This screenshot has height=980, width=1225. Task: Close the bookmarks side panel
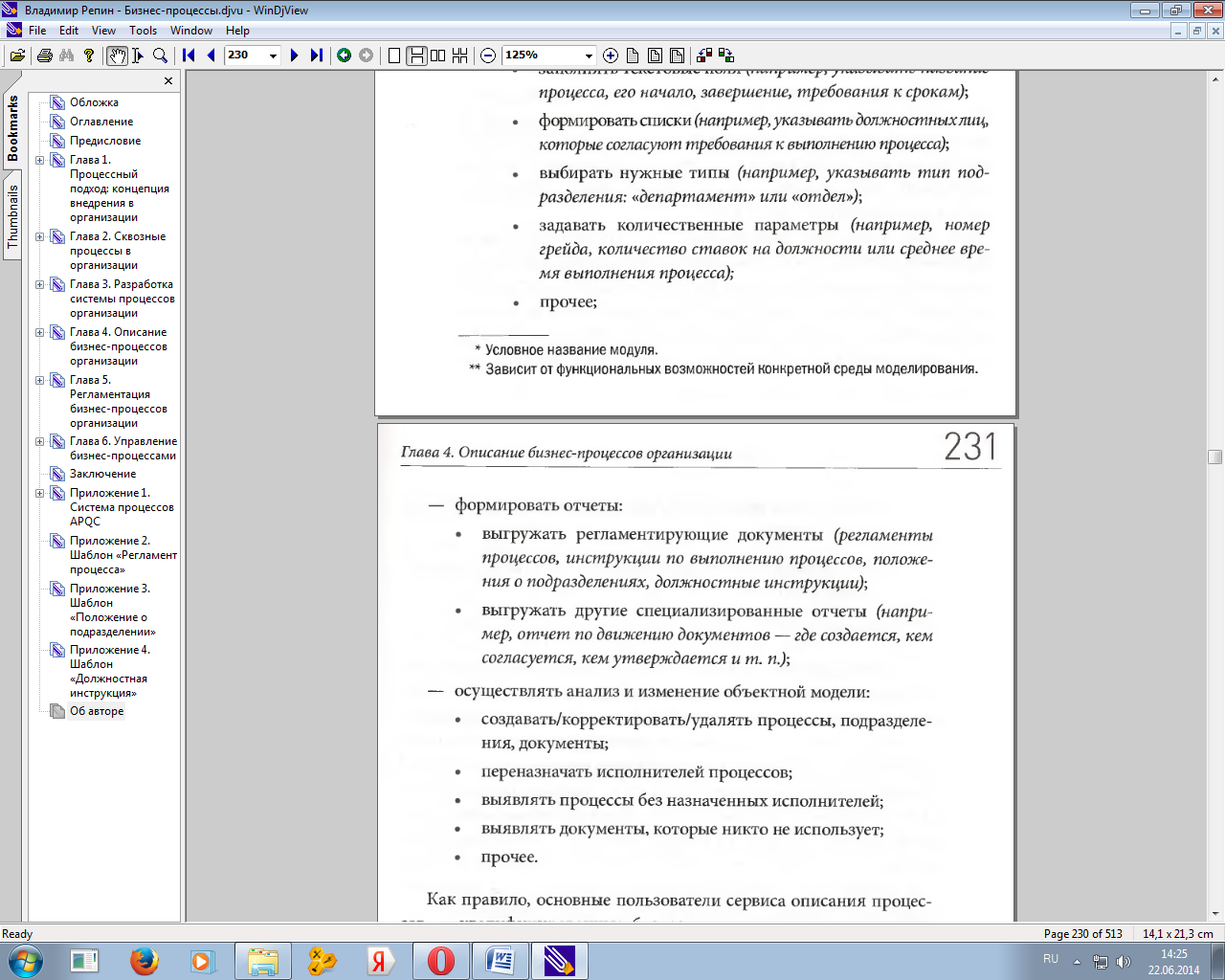point(168,81)
